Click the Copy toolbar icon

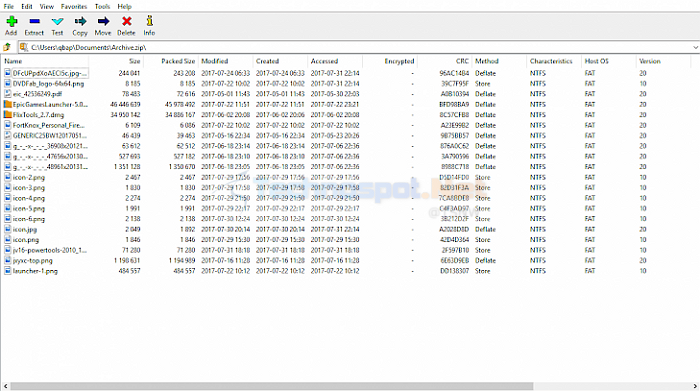click(80, 21)
